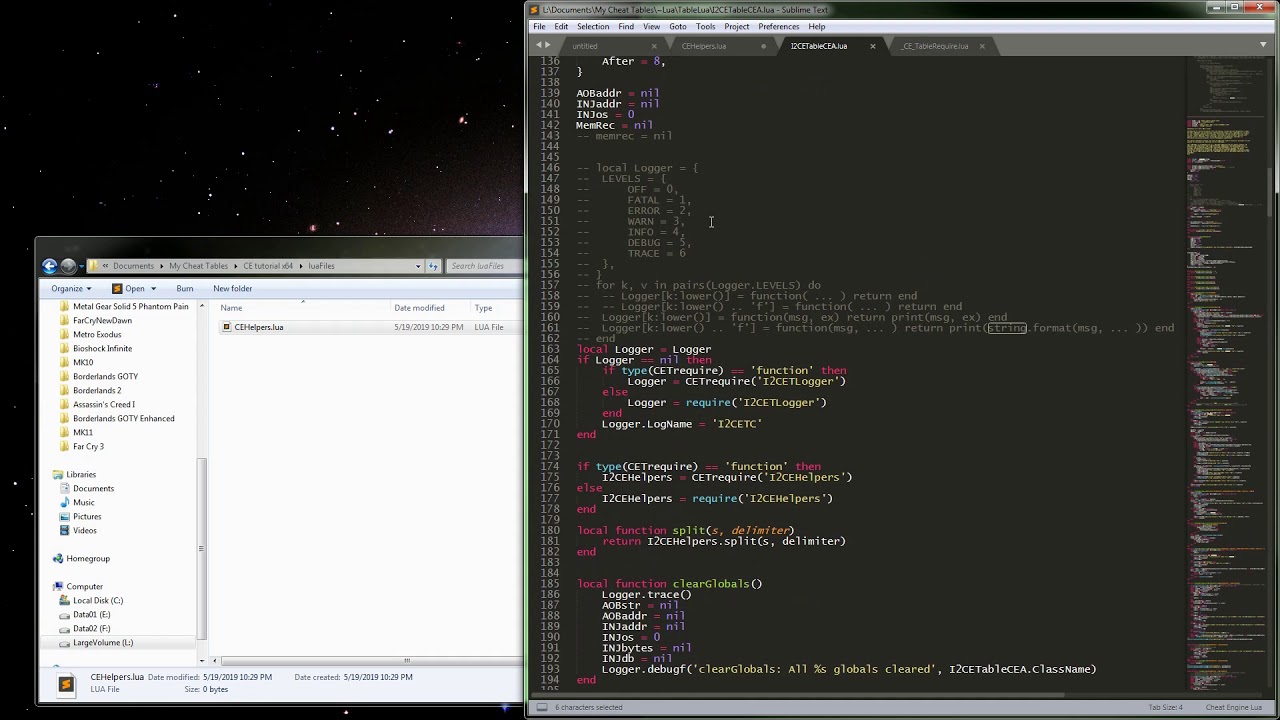Image resolution: width=1280 pixels, height=720 pixels.
Task: Go to previous tab with left arrow
Action: click(539, 45)
